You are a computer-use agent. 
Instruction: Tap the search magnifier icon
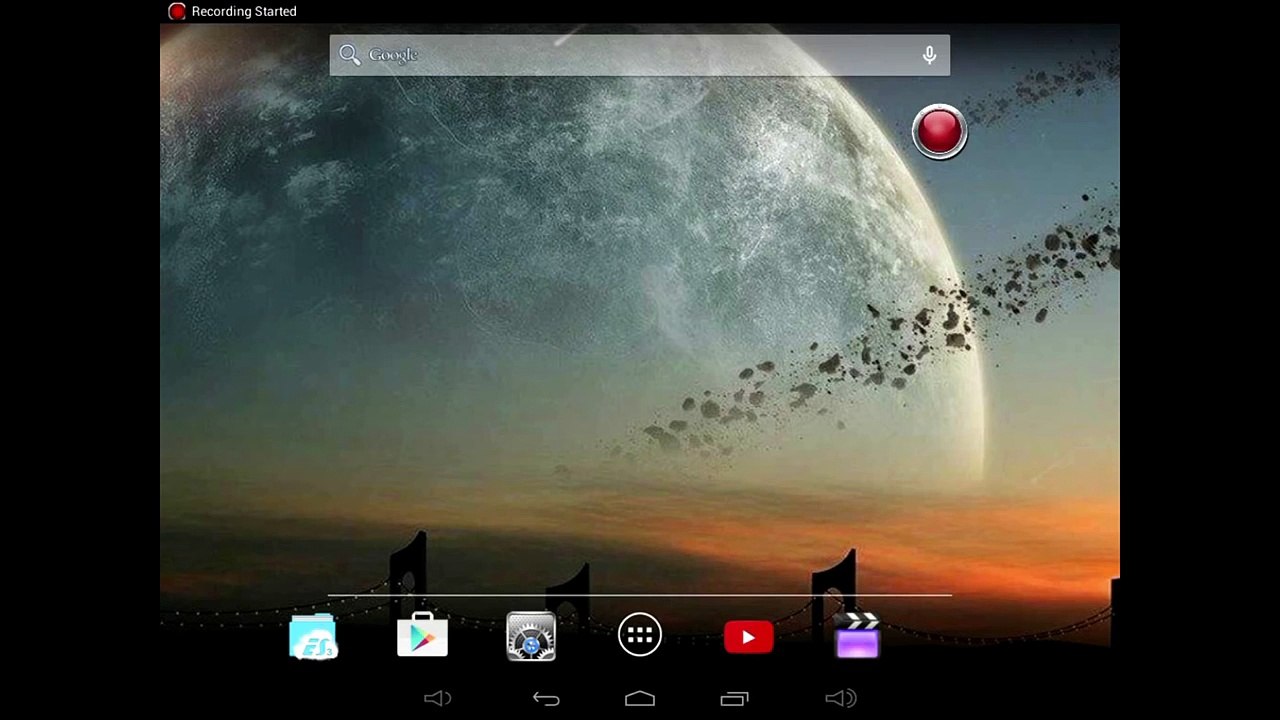pos(349,55)
